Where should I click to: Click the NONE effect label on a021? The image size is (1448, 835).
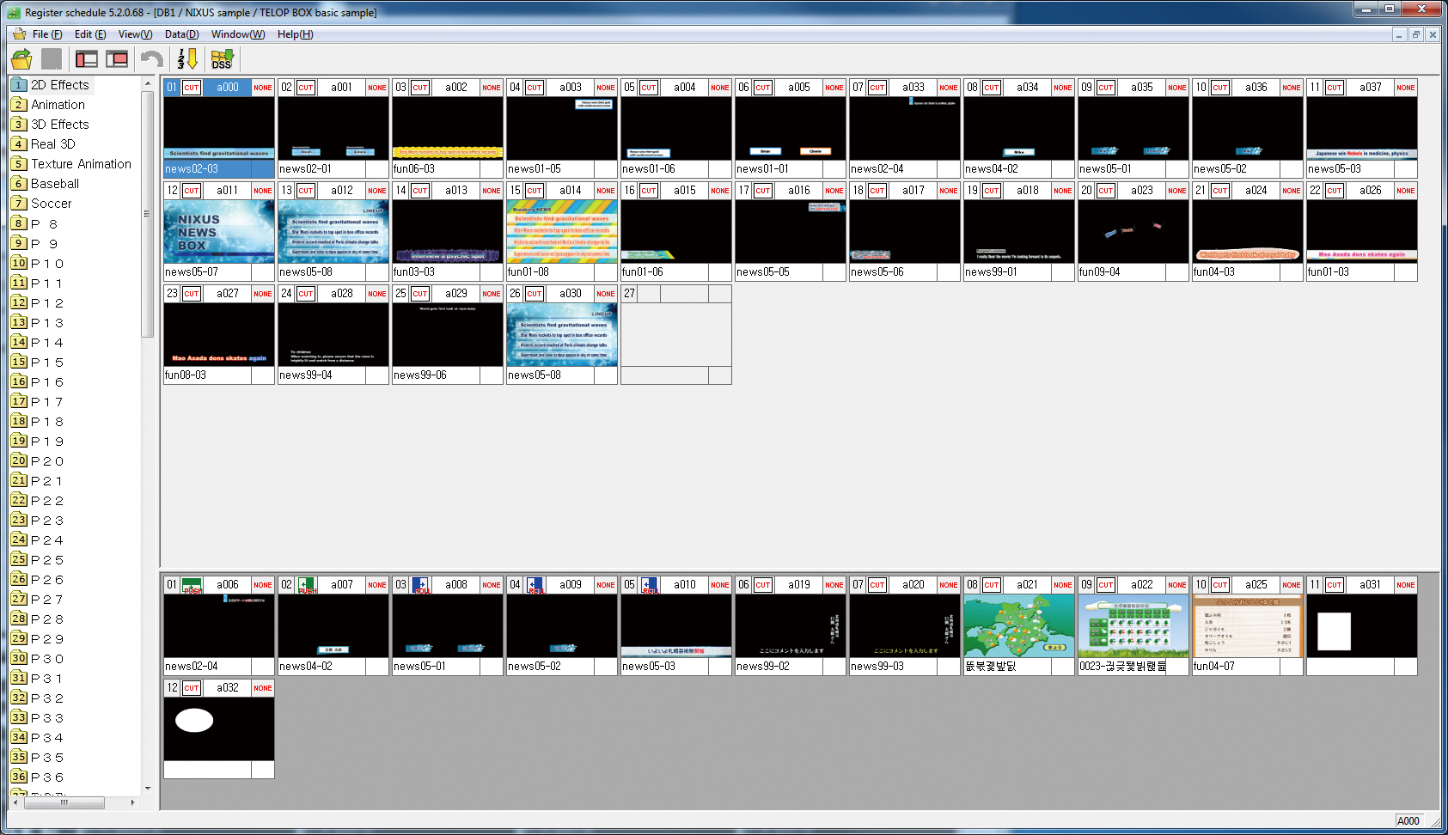pyautogui.click(x=1063, y=585)
